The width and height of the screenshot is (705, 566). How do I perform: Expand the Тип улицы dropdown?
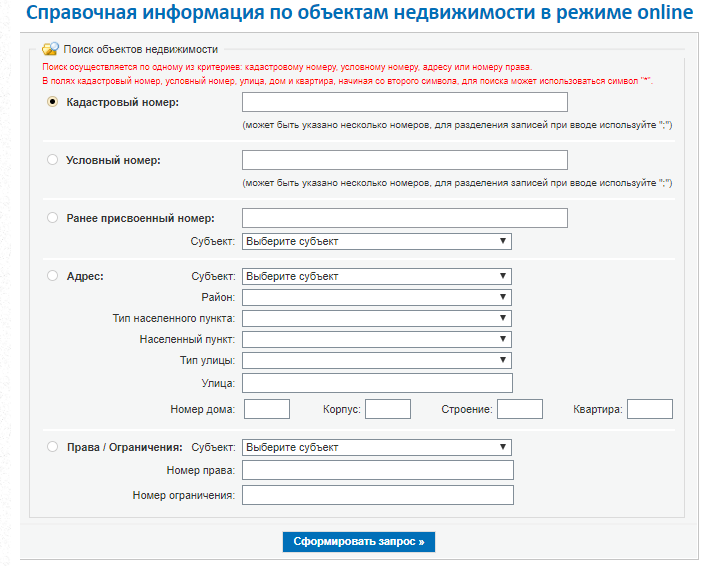pos(377,360)
